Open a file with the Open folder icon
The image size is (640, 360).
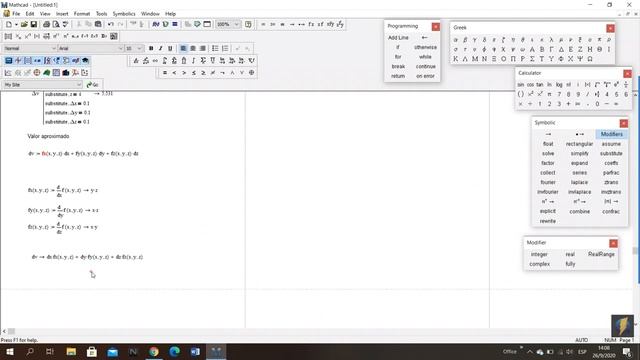pyautogui.click(x=24, y=24)
